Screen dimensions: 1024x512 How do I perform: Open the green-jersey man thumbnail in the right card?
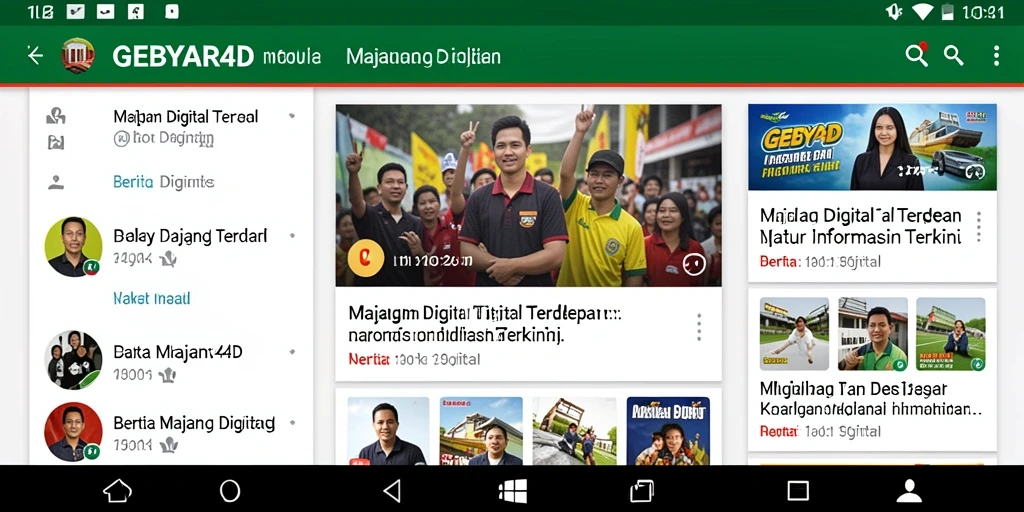click(x=872, y=334)
